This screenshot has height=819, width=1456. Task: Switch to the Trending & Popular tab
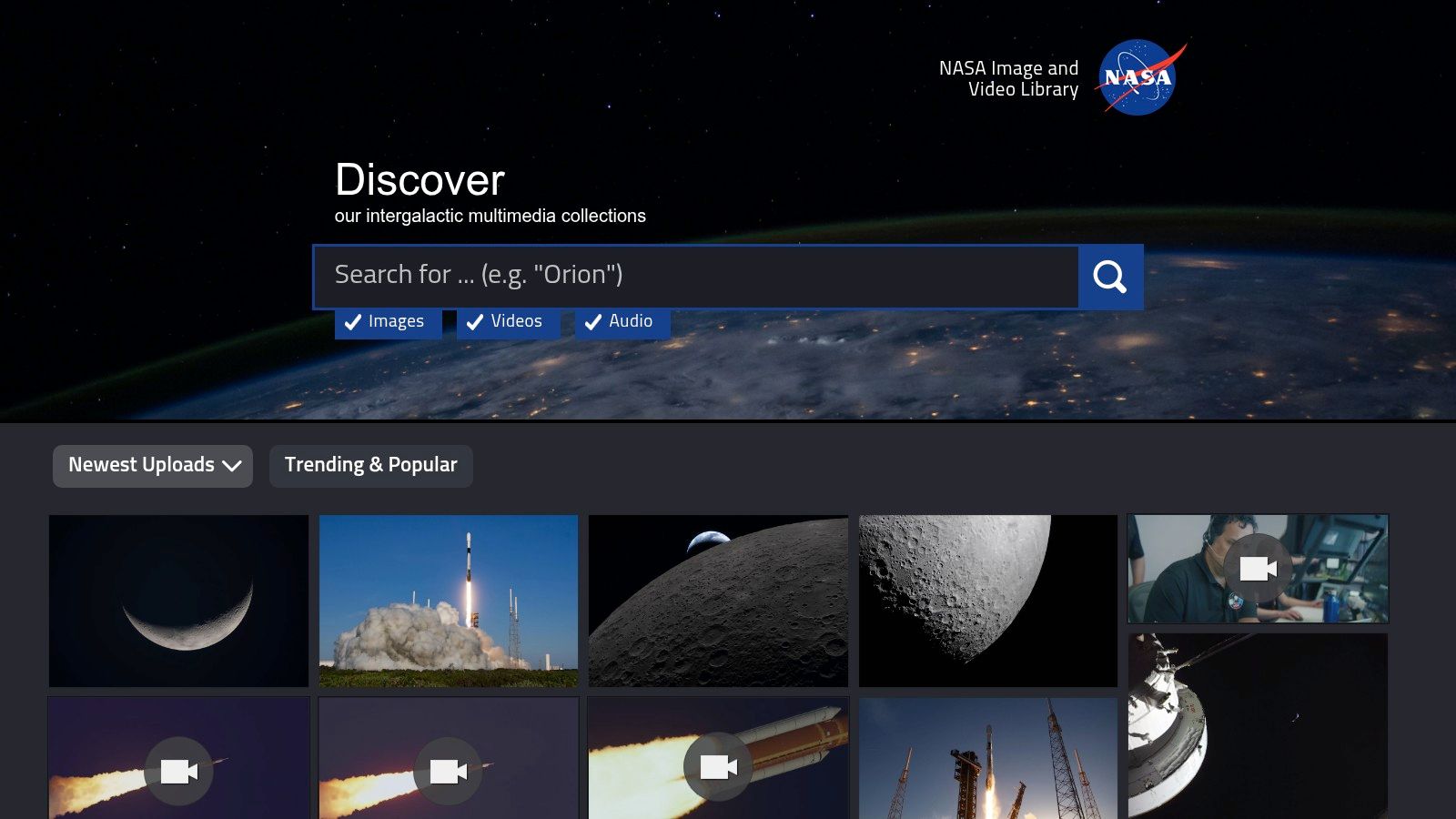point(371,466)
